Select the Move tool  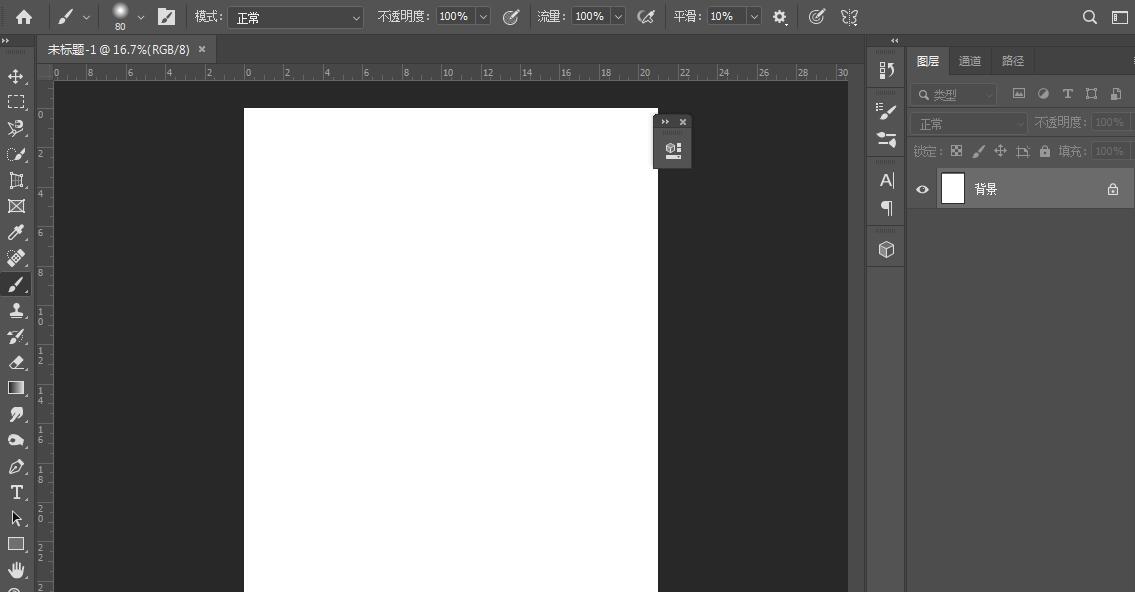click(x=16, y=75)
